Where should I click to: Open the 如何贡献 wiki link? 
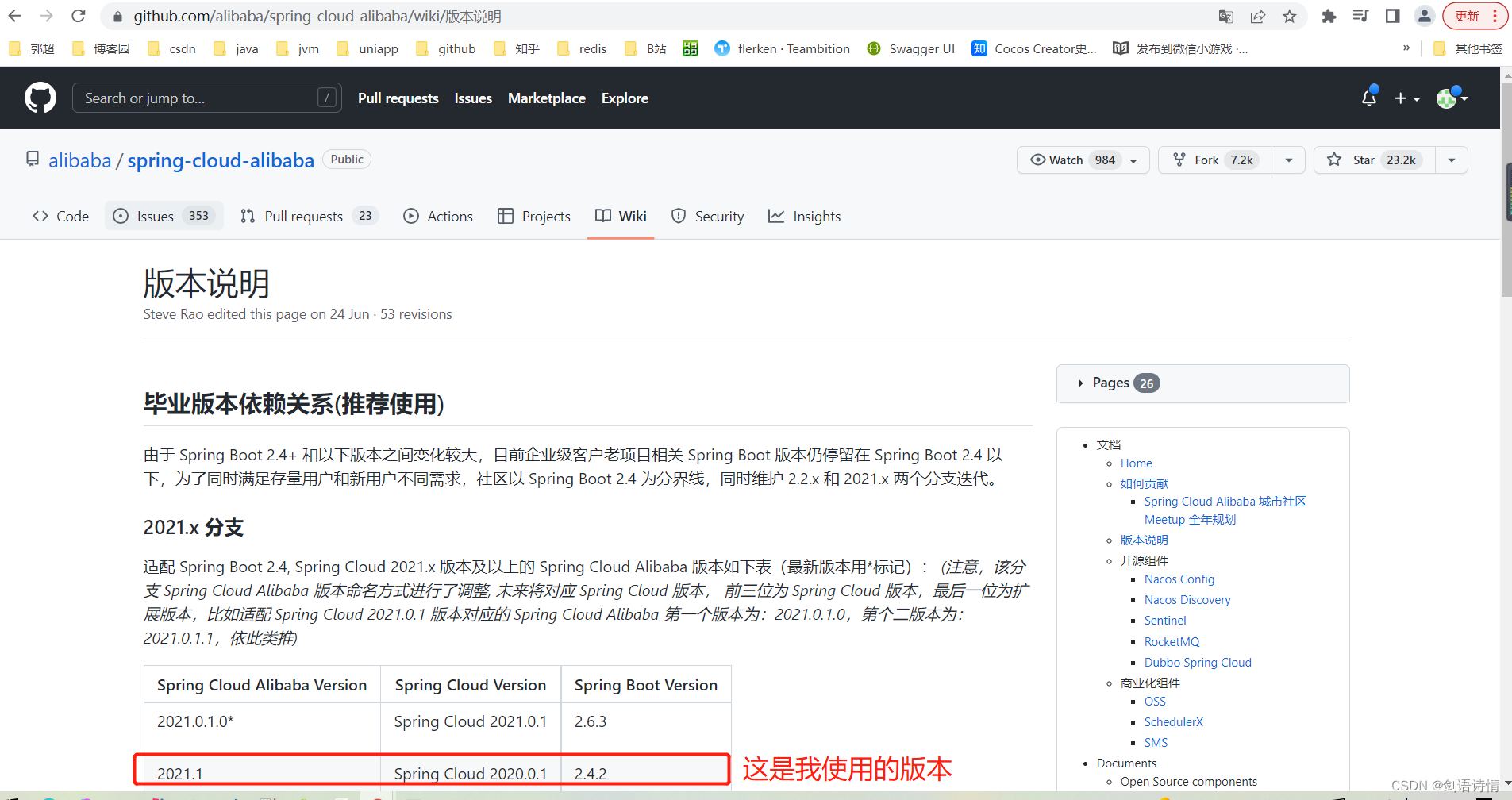point(1144,483)
